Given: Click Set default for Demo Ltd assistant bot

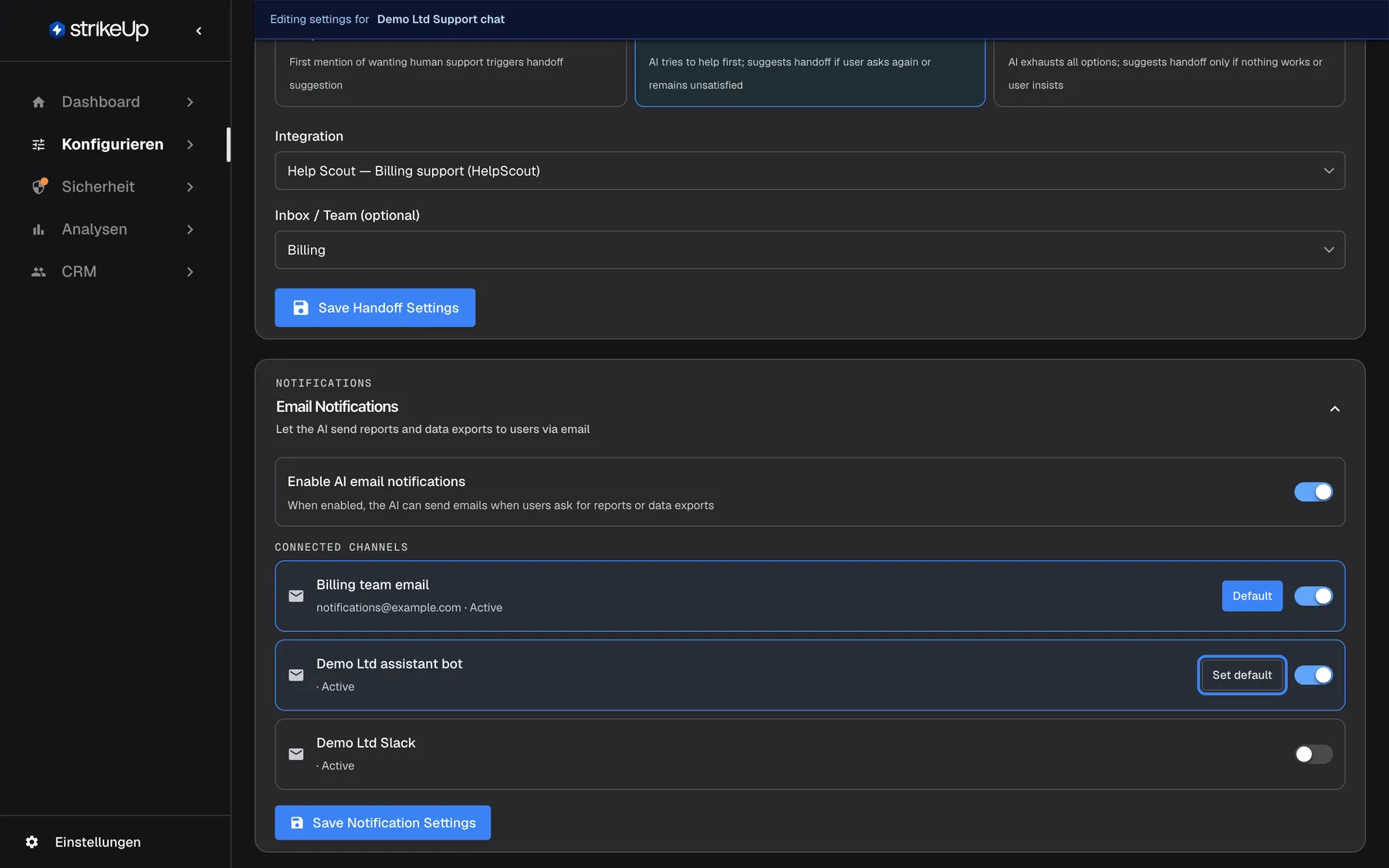Looking at the screenshot, I should pos(1242,675).
